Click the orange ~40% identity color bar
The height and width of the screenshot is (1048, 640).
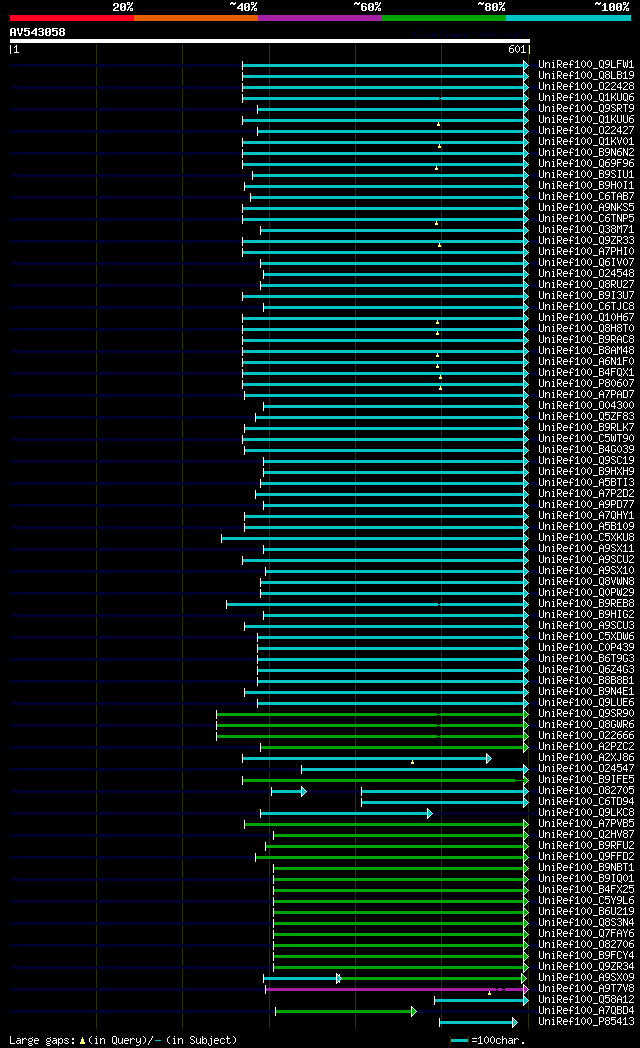[196, 18]
